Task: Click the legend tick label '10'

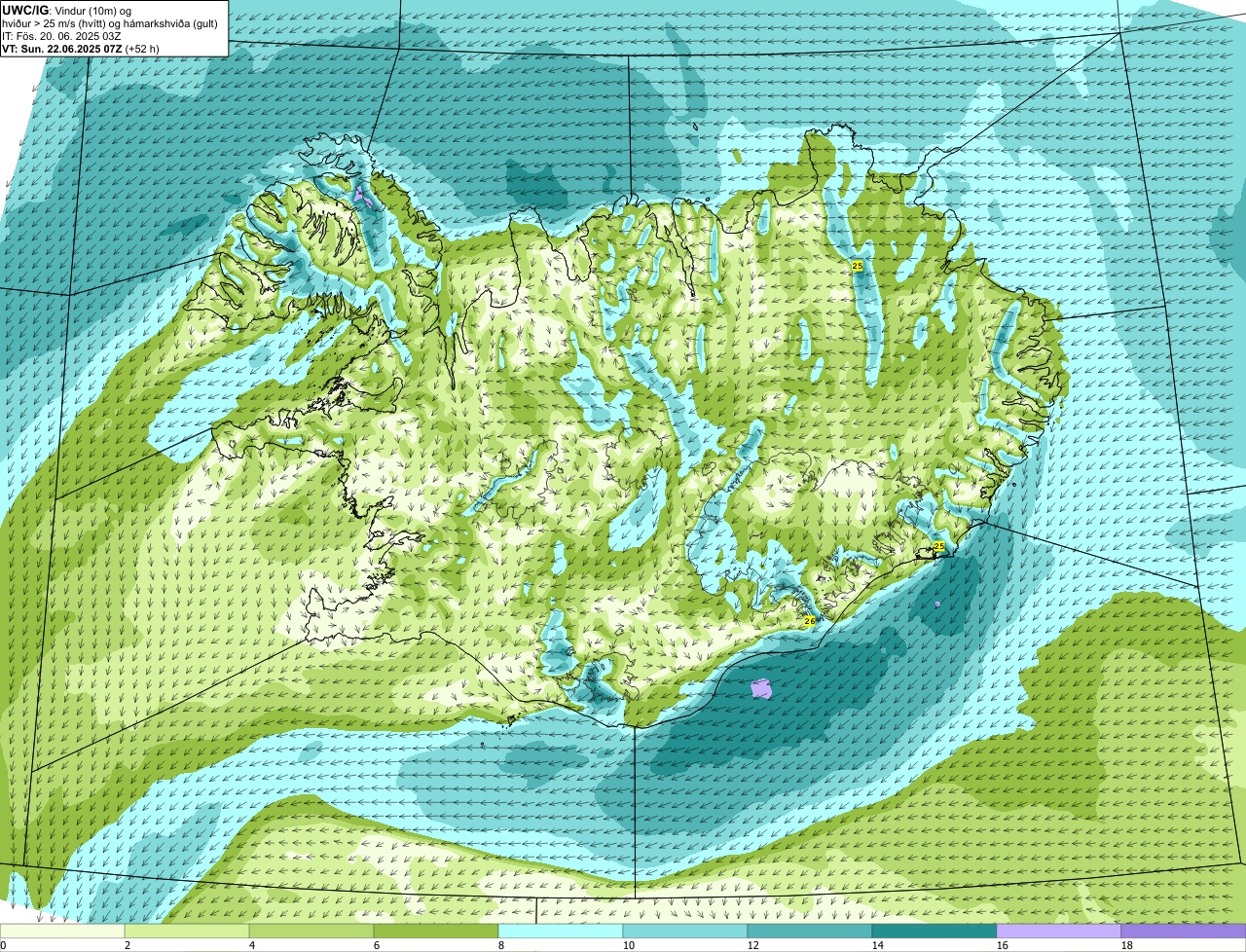Action: click(629, 945)
